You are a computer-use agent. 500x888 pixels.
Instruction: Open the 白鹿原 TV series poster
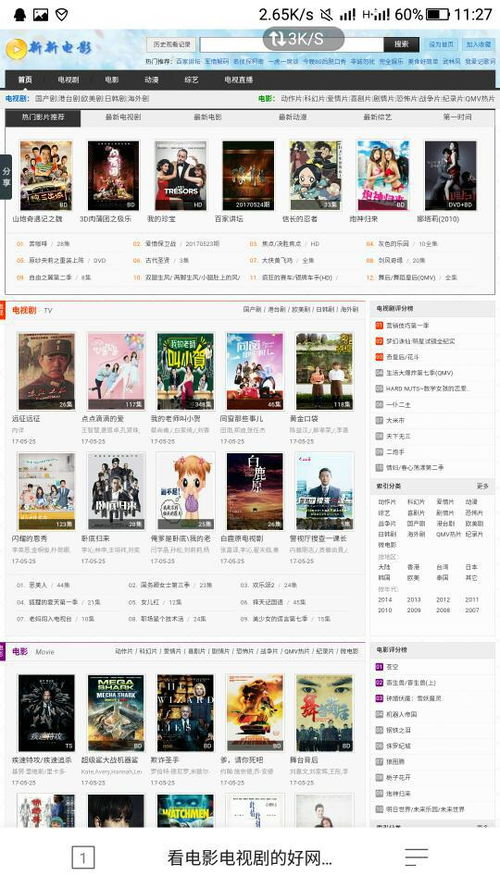click(254, 491)
